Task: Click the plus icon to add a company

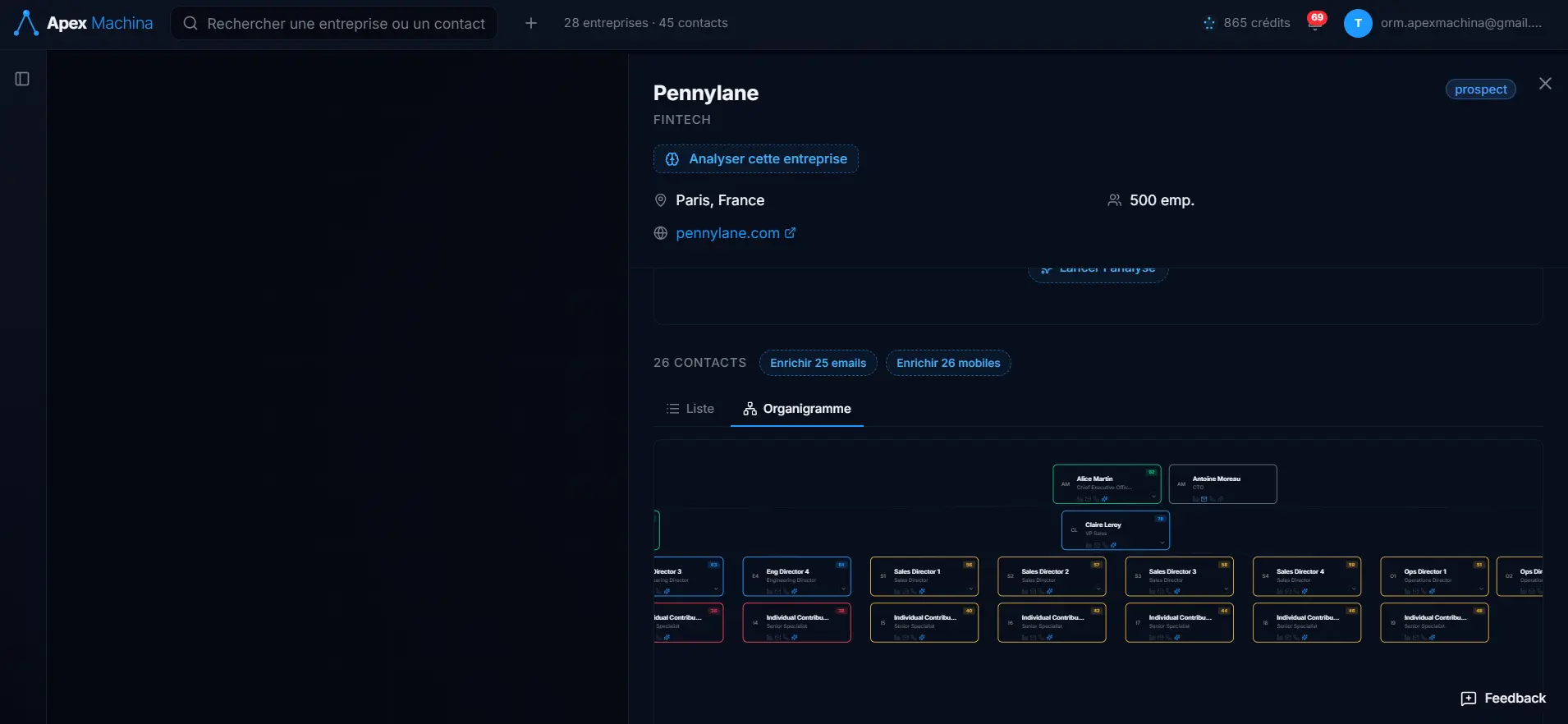Action: coord(531,23)
